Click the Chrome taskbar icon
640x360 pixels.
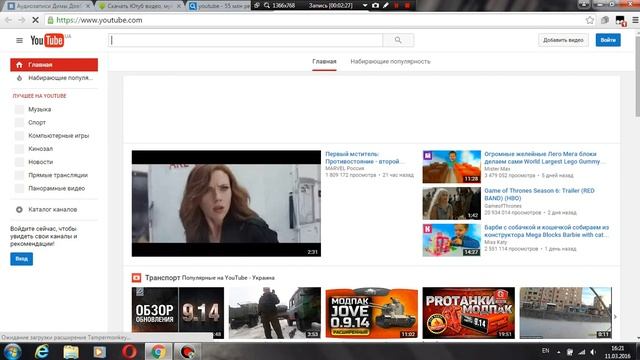click(158, 351)
